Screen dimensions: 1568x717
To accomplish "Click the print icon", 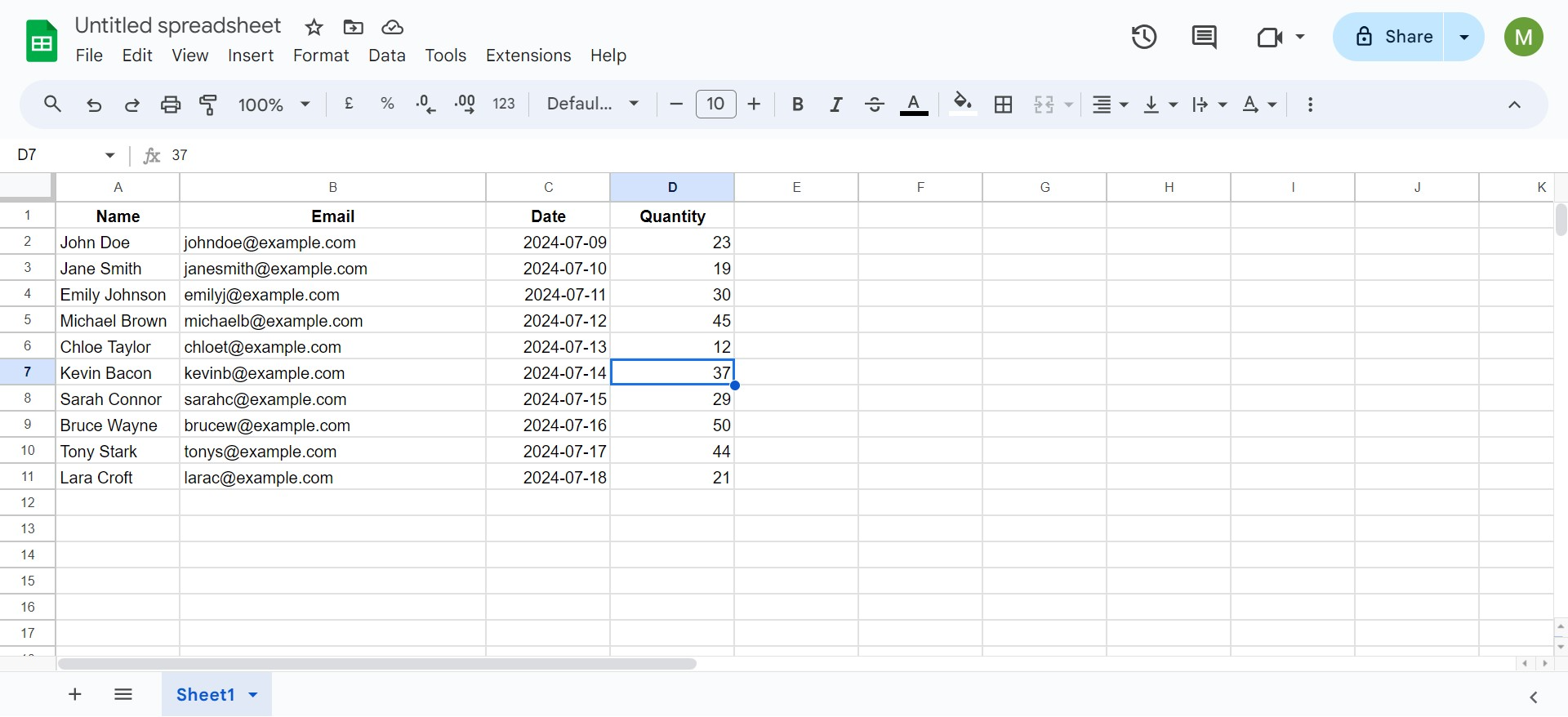I will 171,105.
